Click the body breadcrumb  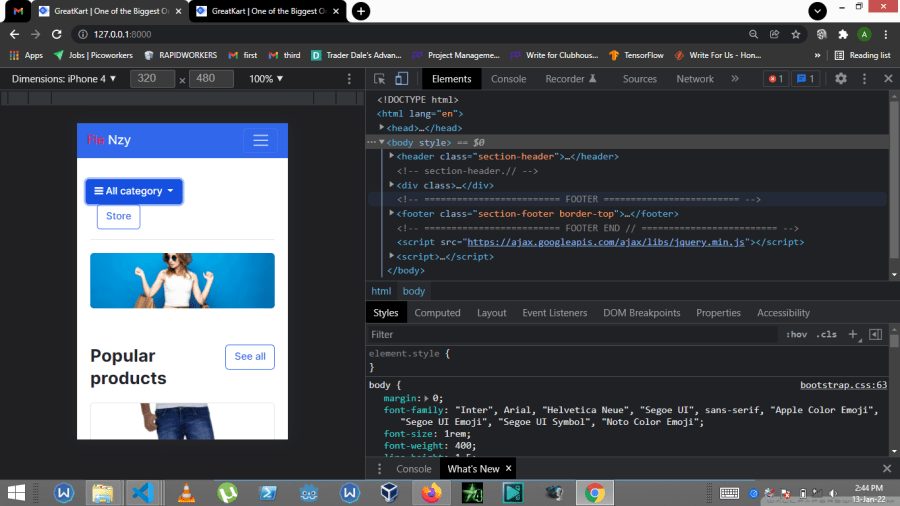click(x=413, y=291)
